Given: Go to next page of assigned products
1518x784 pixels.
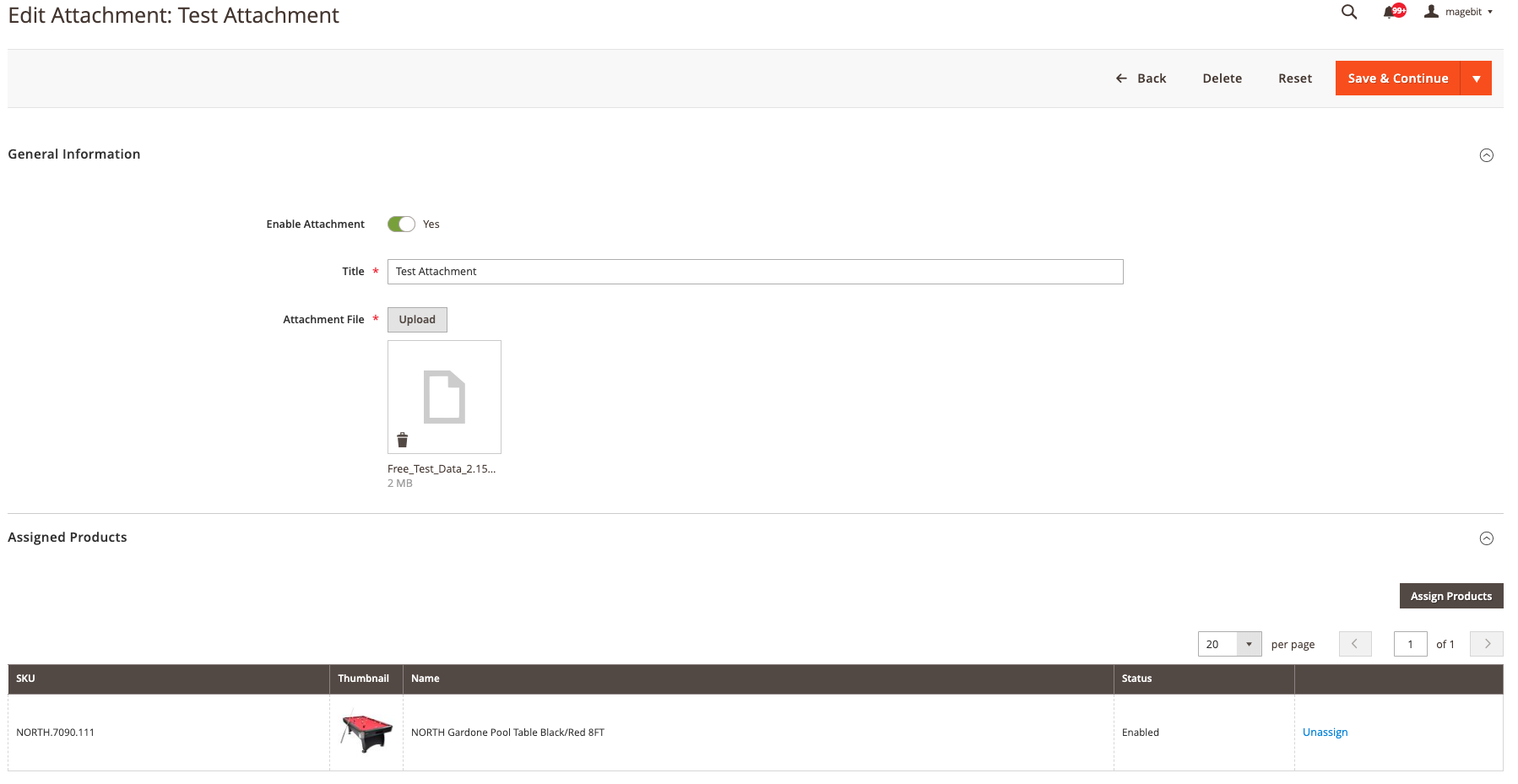Looking at the screenshot, I should tap(1486, 644).
